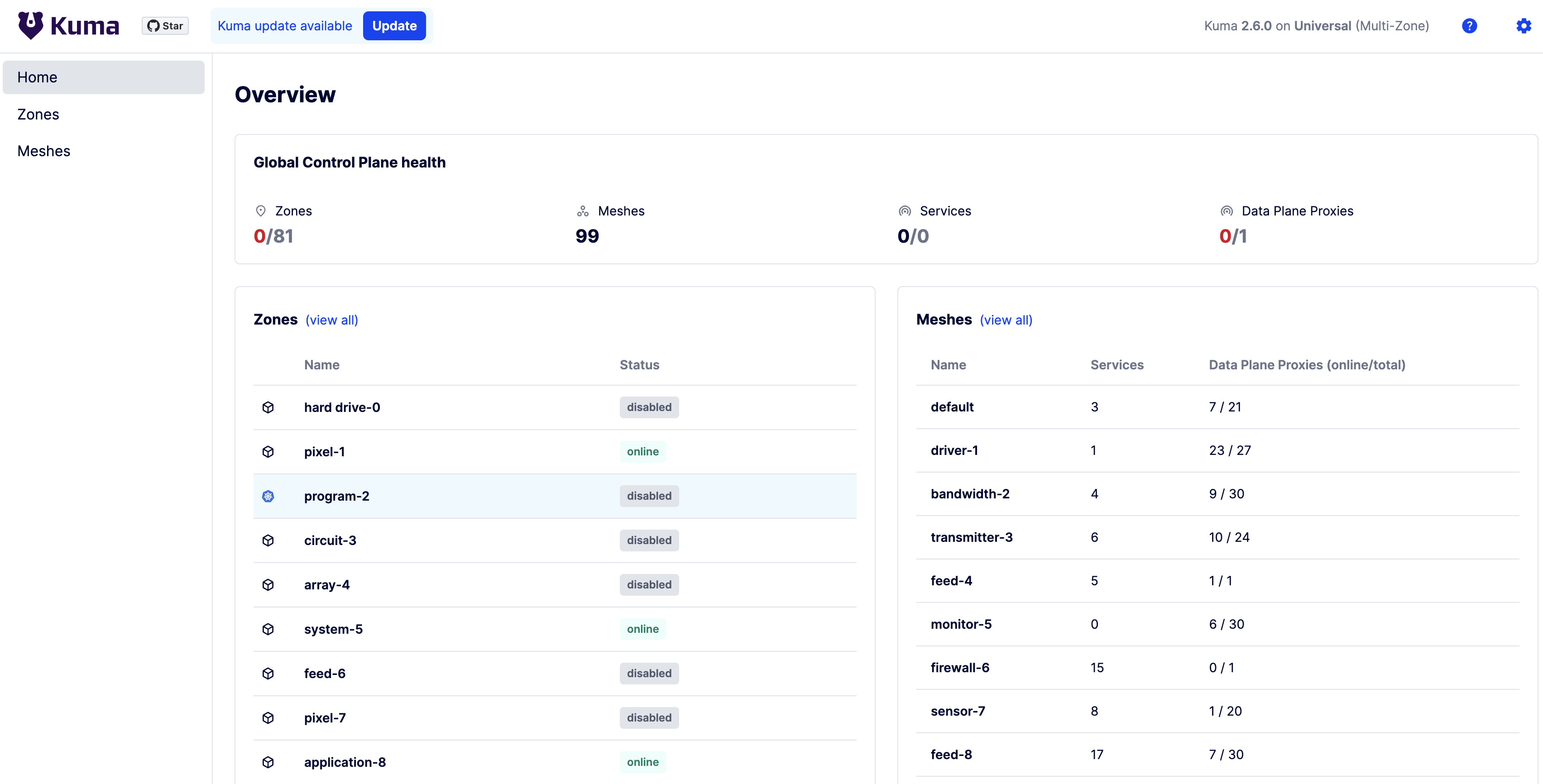Select Meshes in the sidebar

pyautogui.click(x=43, y=150)
